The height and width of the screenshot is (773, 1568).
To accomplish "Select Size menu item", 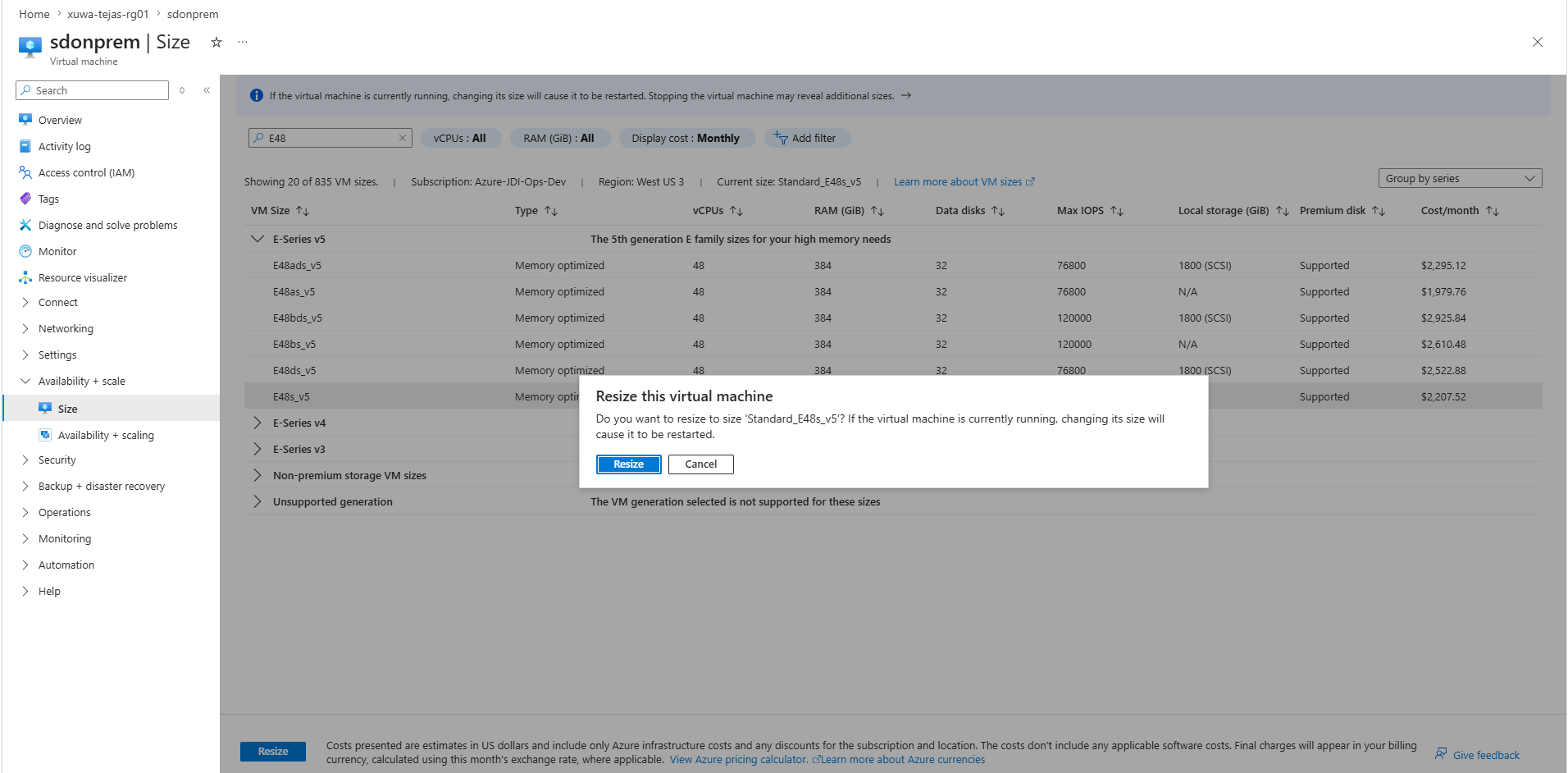I will click(x=67, y=409).
